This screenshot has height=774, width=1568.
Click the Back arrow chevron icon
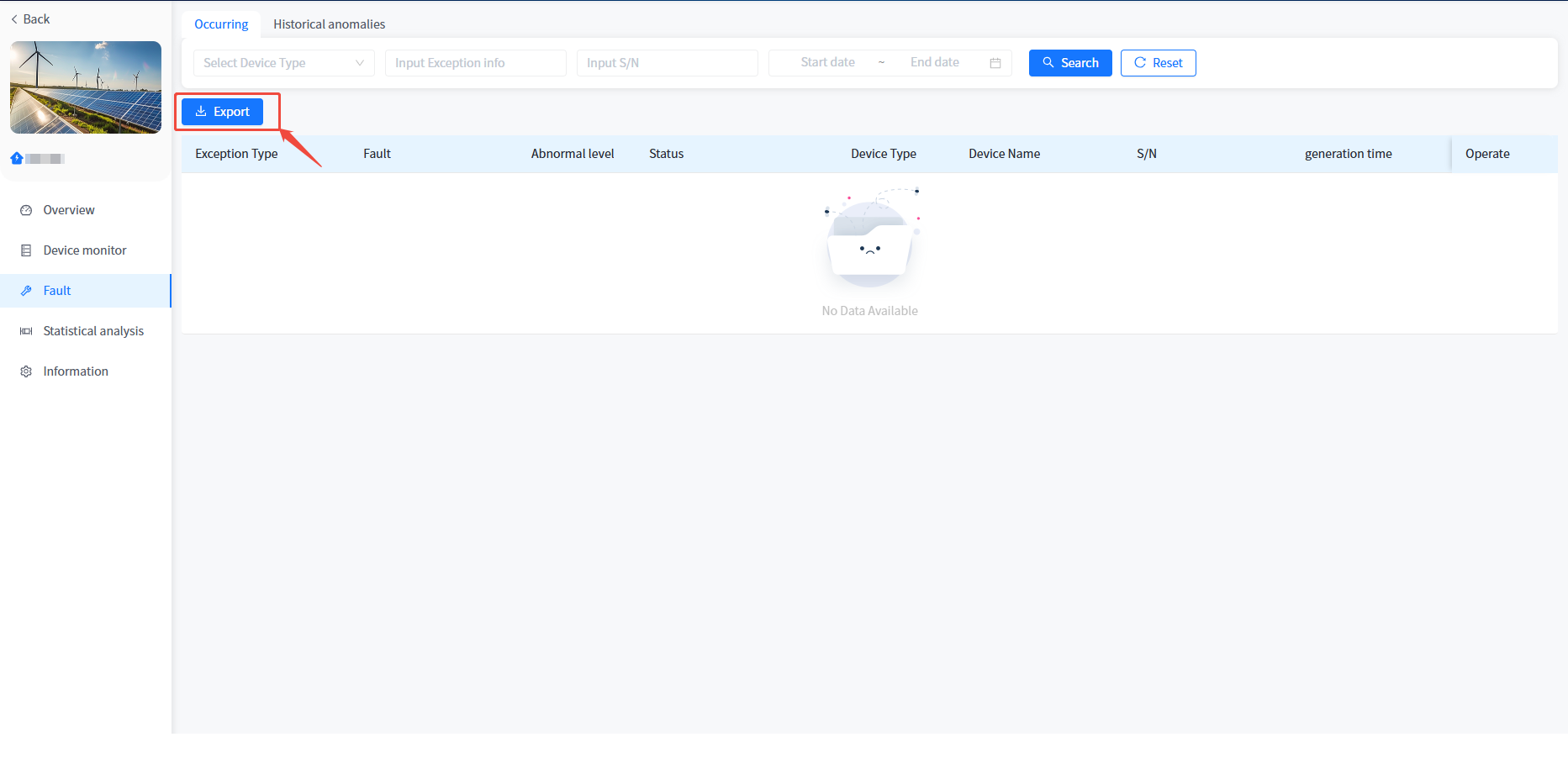coord(14,19)
